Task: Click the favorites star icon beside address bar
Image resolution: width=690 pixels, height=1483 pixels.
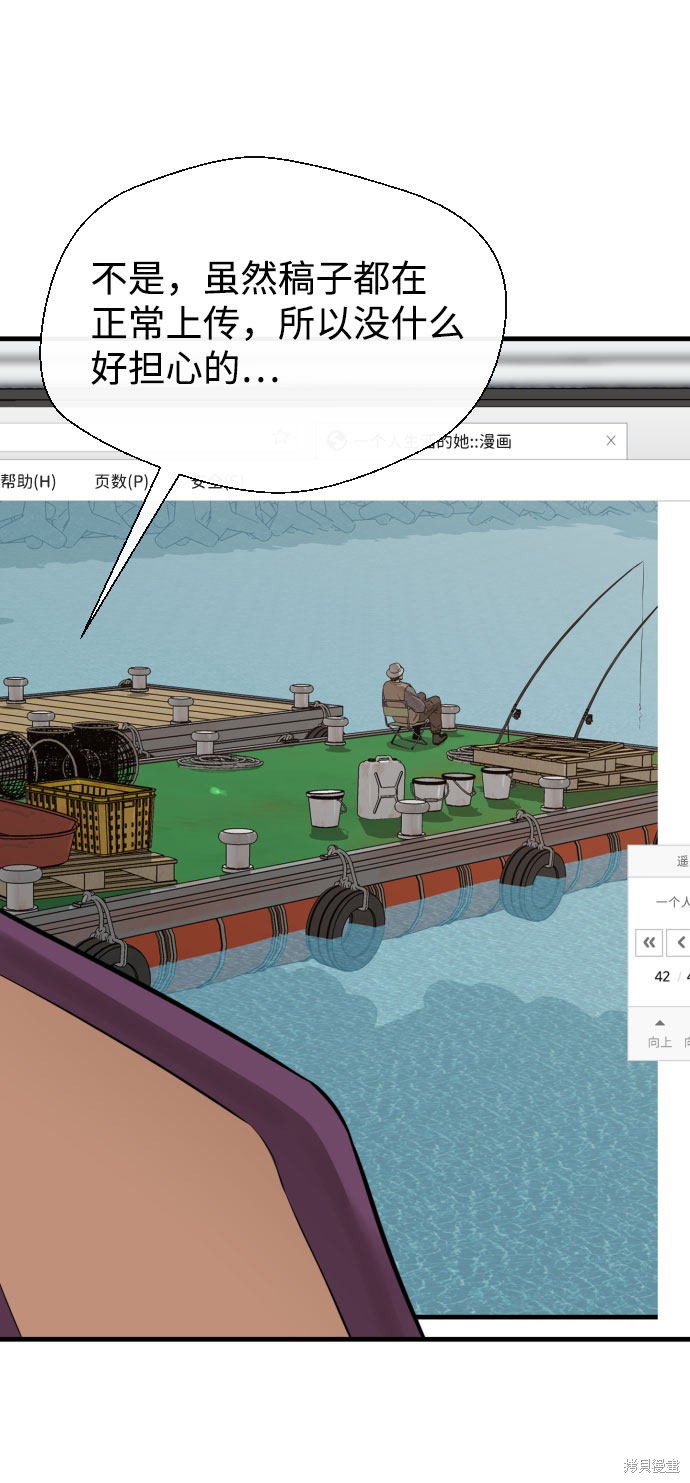Action: [x=282, y=437]
